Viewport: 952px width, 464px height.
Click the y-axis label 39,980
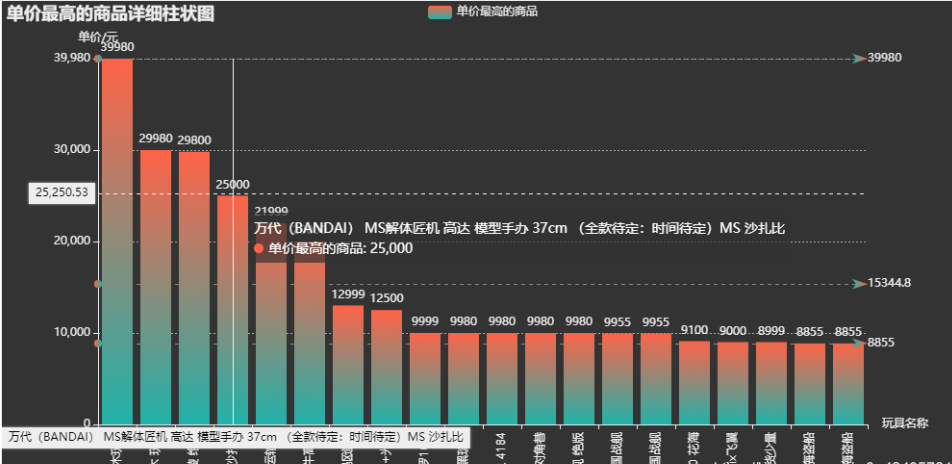click(73, 58)
